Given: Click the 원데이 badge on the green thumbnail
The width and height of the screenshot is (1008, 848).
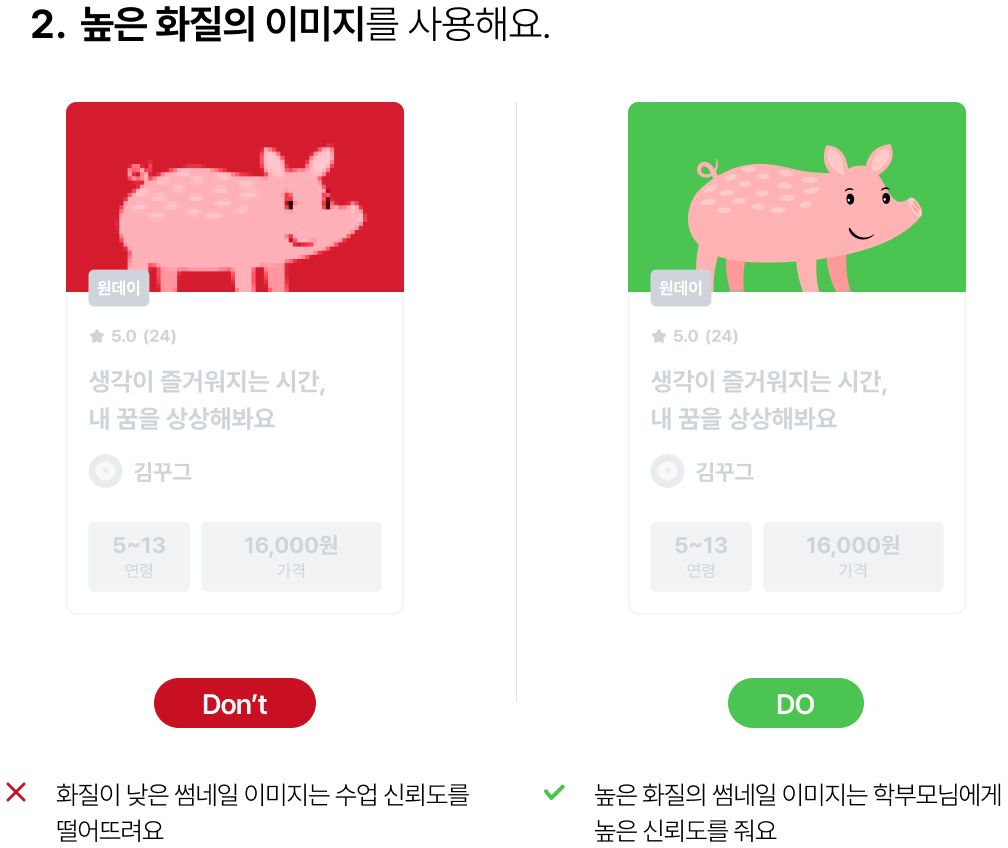Looking at the screenshot, I should 681,287.
